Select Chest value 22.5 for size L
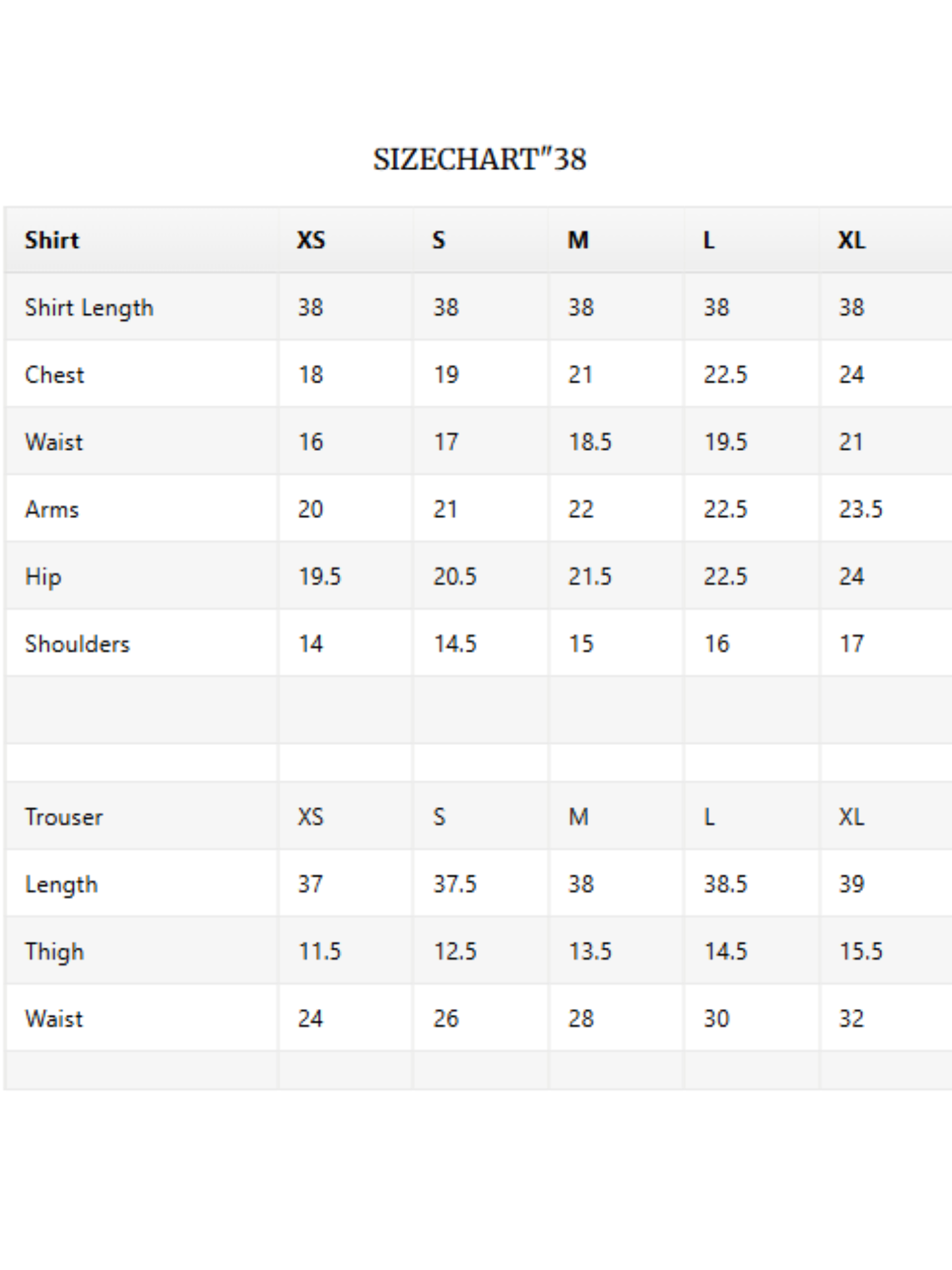Image resolution: width=952 pixels, height=1270 pixels. [725, 375]
